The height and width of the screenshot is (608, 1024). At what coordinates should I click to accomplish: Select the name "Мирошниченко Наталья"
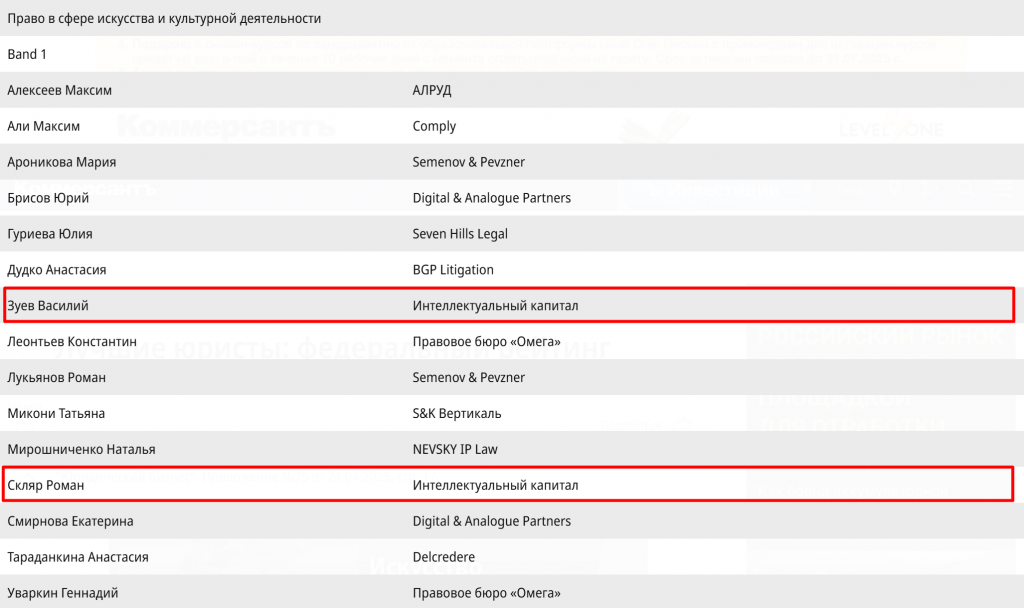click(x=82, y=449)
